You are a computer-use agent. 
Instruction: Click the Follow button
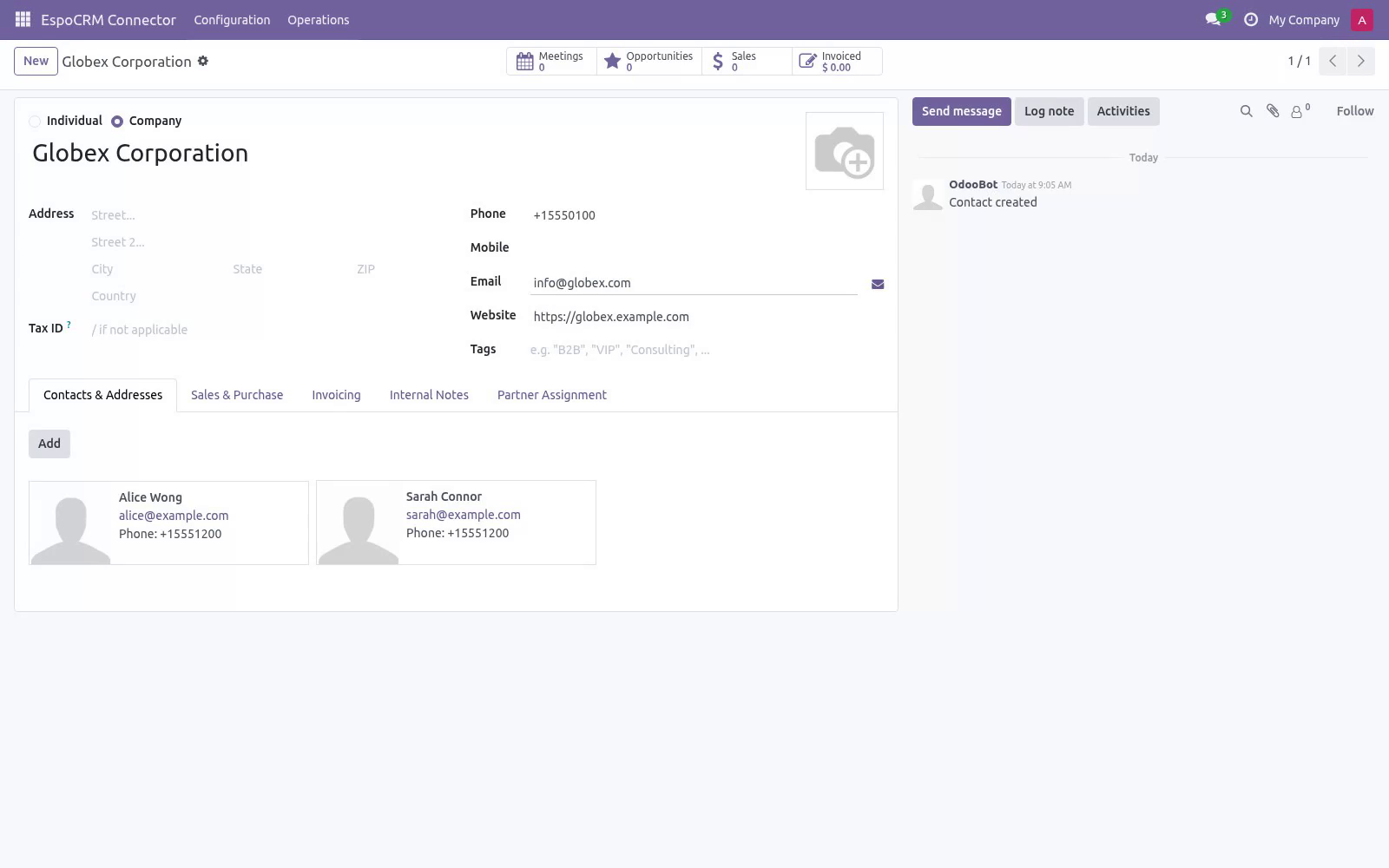click(x=1355, y=111)
